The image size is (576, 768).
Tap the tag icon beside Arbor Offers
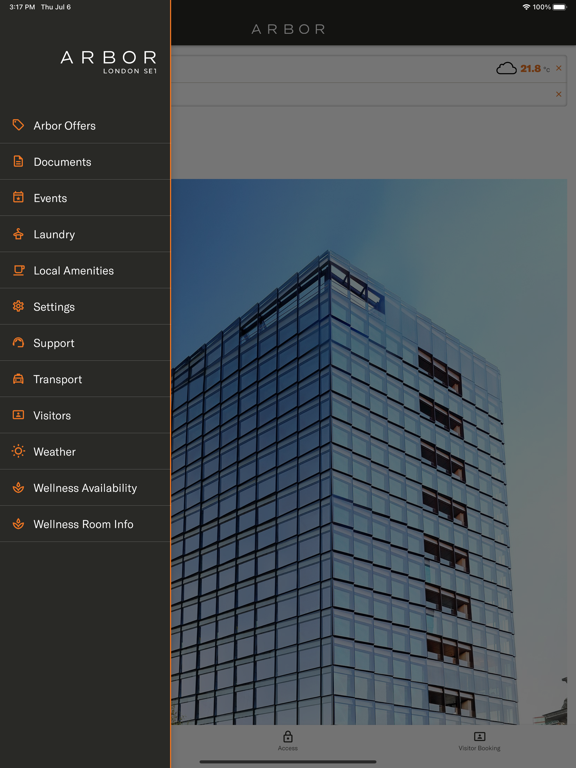(18, 125)
